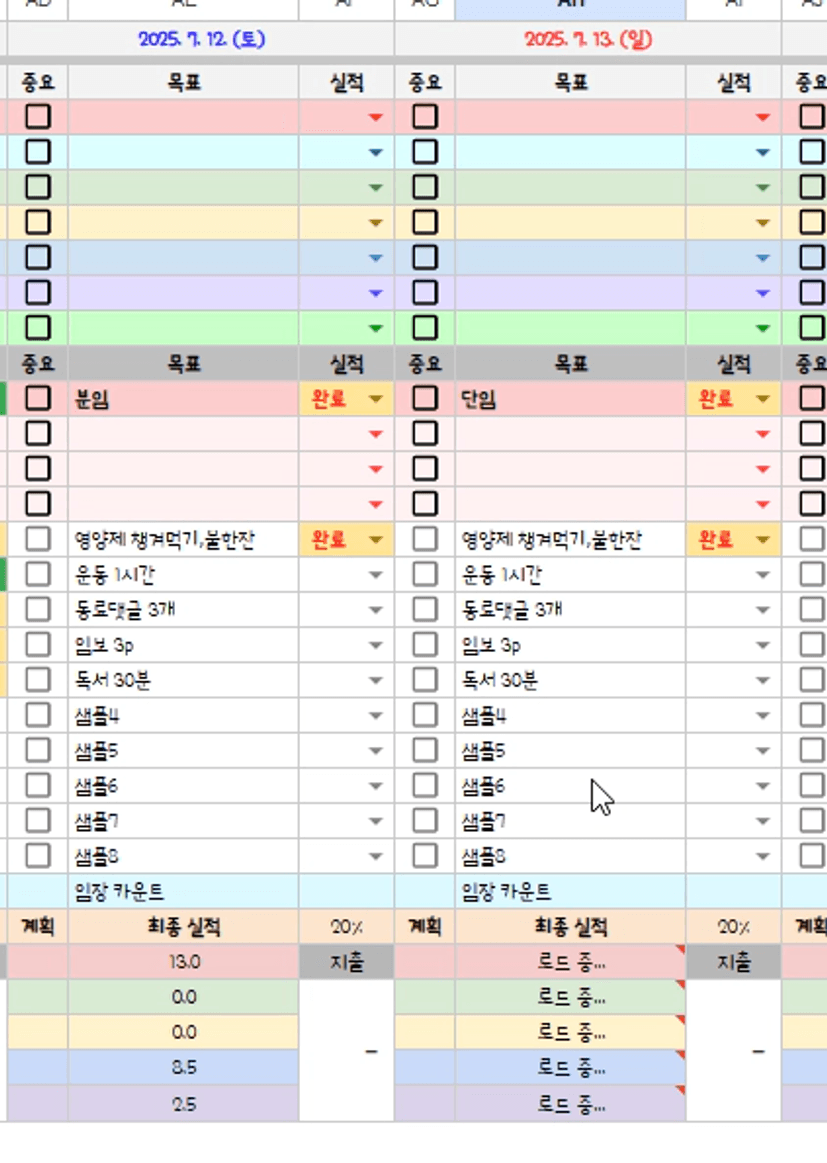Viewport: 827px width, 1163px height.
Task: Select the 13.0 value cell
Action: coord(184,962)
